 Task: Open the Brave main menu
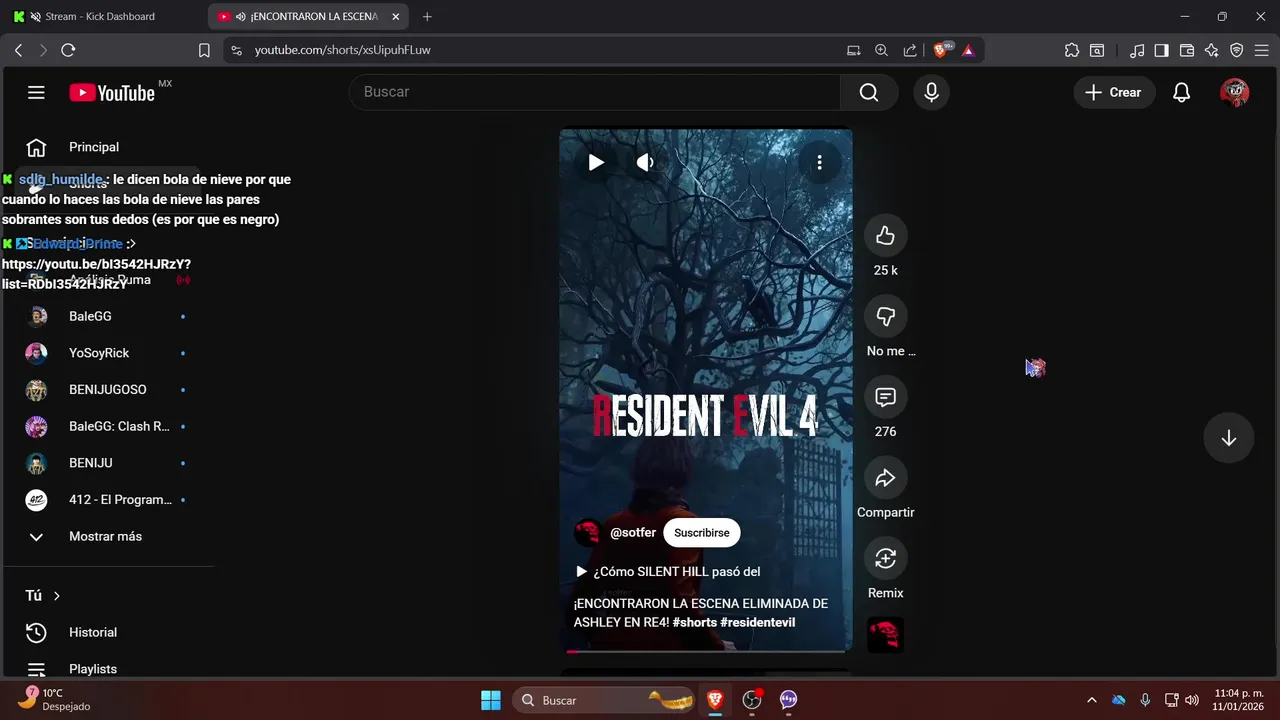pos(1262,50)
